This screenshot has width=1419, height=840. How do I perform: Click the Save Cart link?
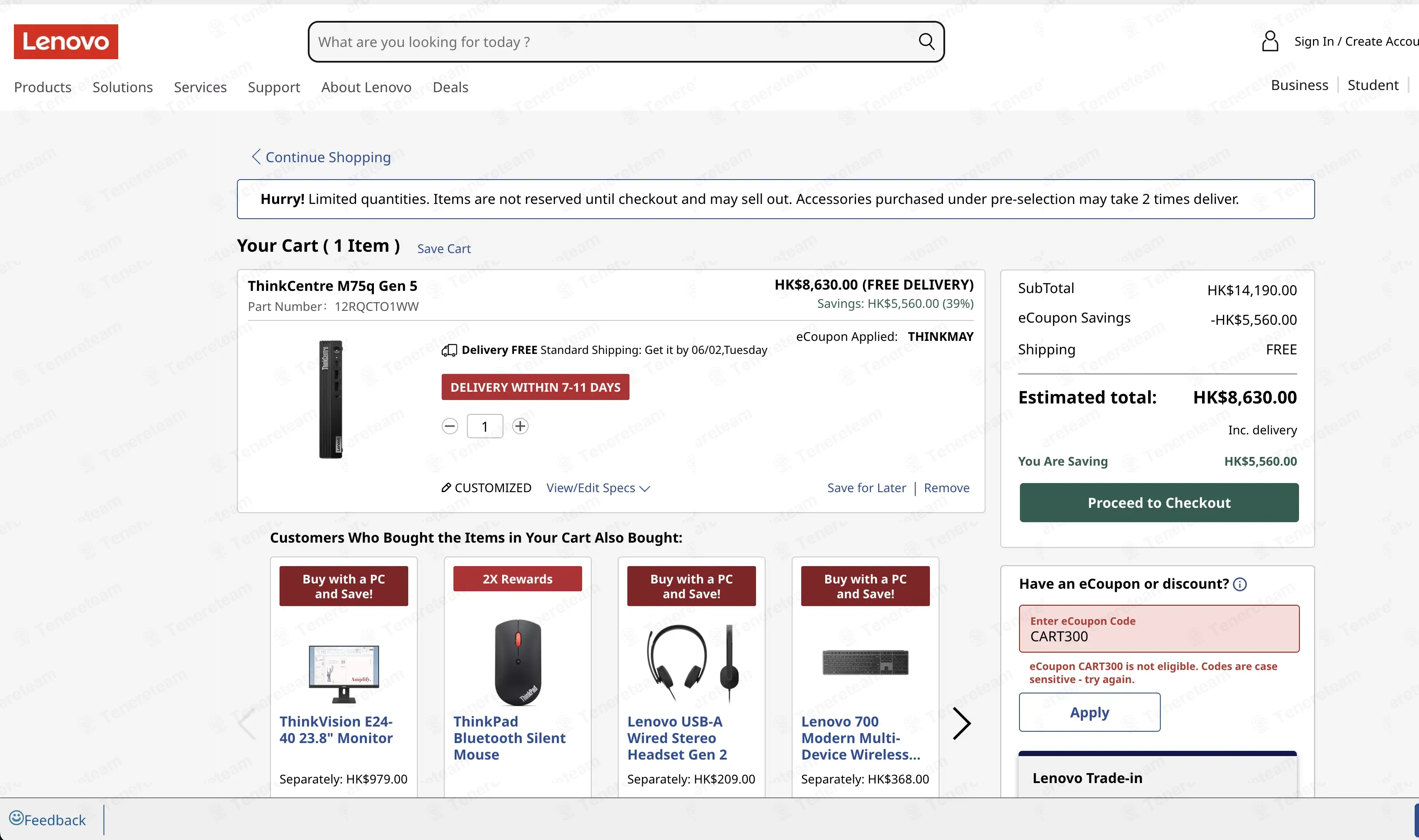pyautogui.click(x=444, y=249)
